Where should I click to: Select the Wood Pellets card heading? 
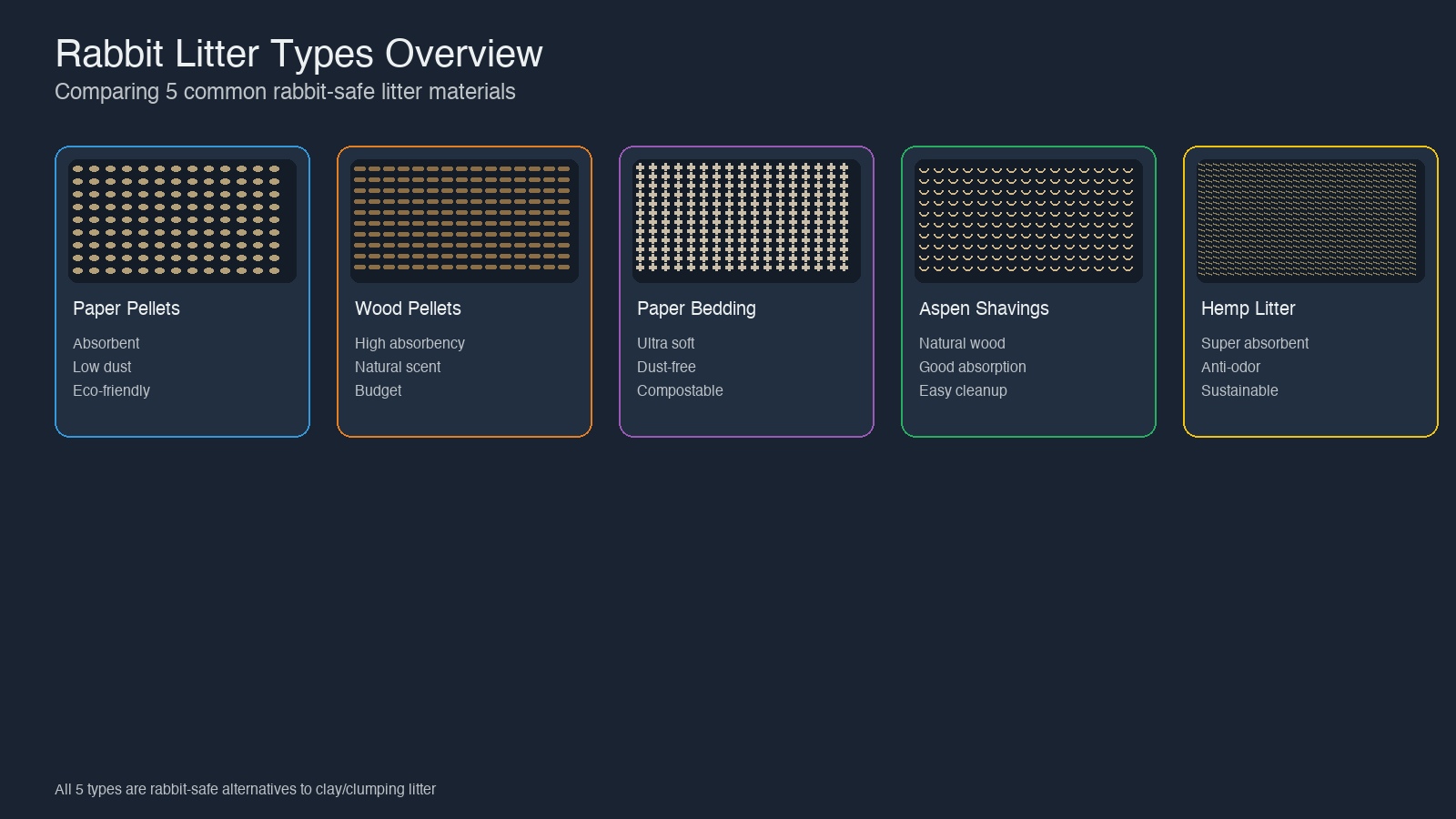click(x=408, y=308)
